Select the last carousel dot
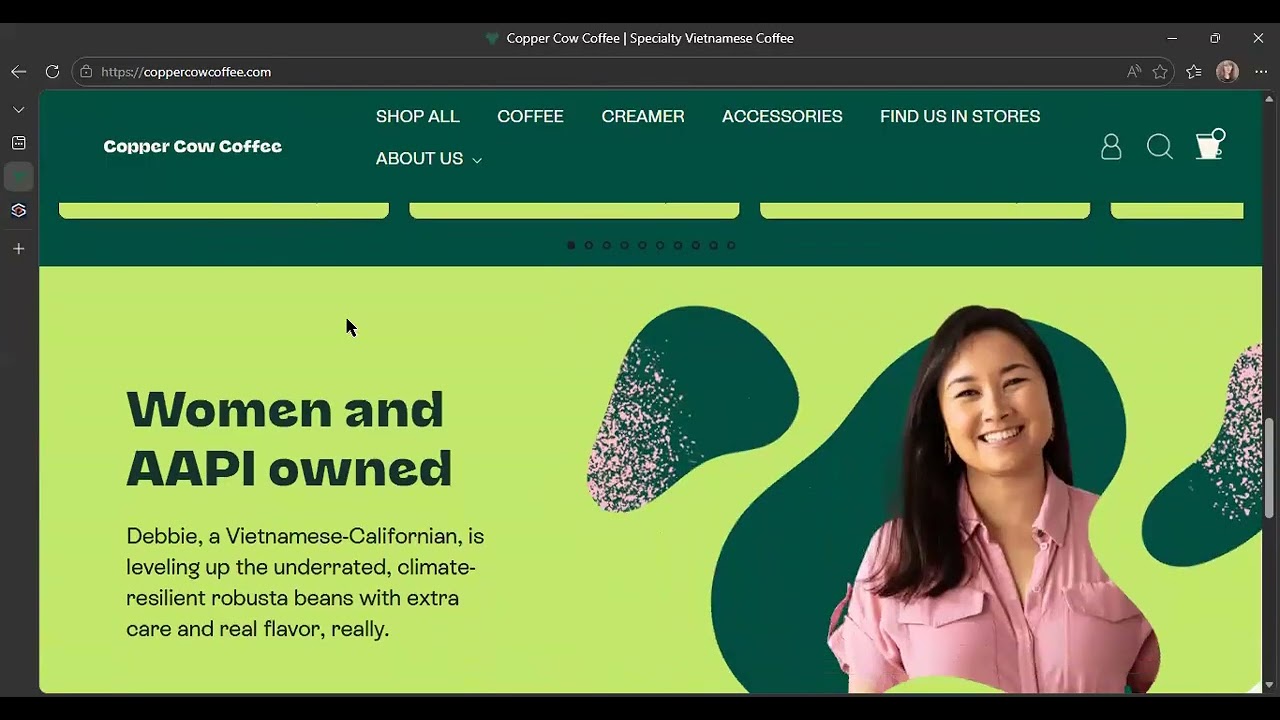Screen dimensions: 1280x720 (731, 245)
